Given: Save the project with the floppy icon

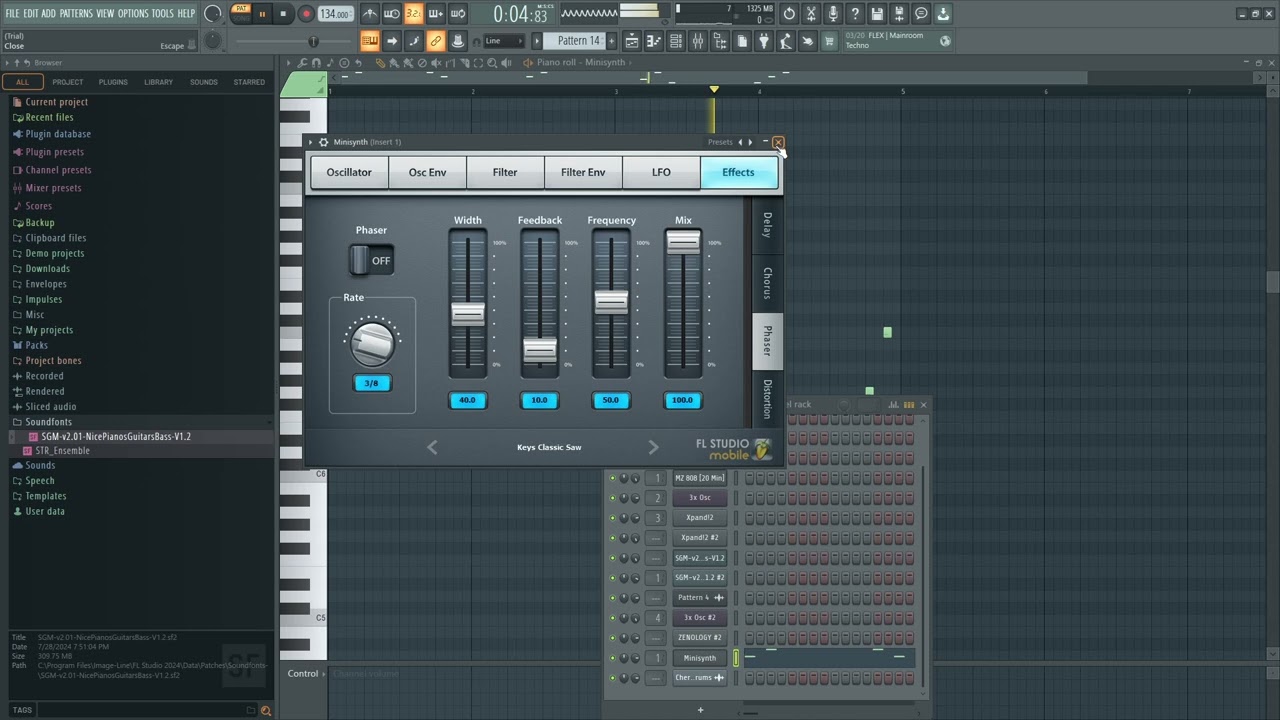Looking at the screenshot, I should coord(877,14).
